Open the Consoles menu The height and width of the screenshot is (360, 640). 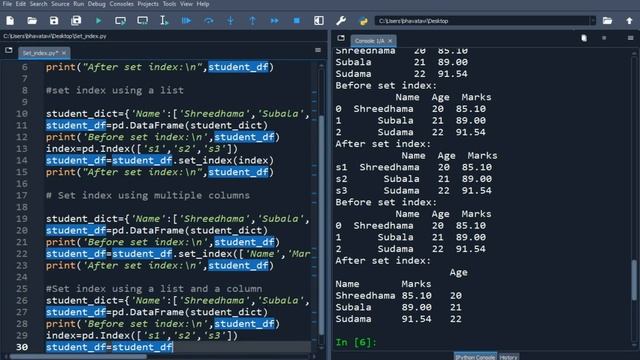click(122, 4)
